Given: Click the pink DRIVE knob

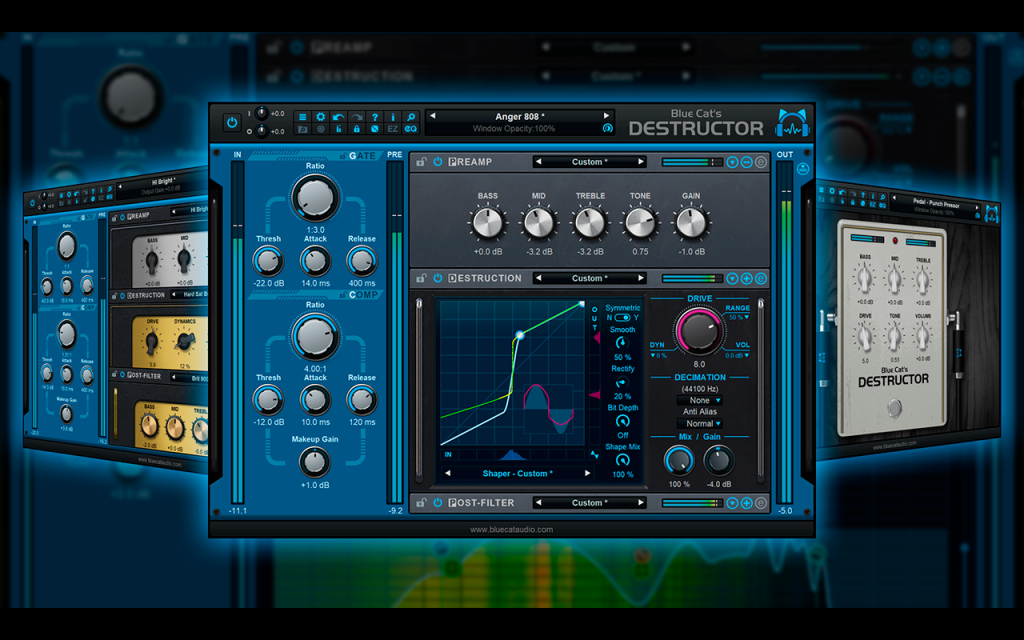Looking at the screenshot, I should (x=699, y=332).
